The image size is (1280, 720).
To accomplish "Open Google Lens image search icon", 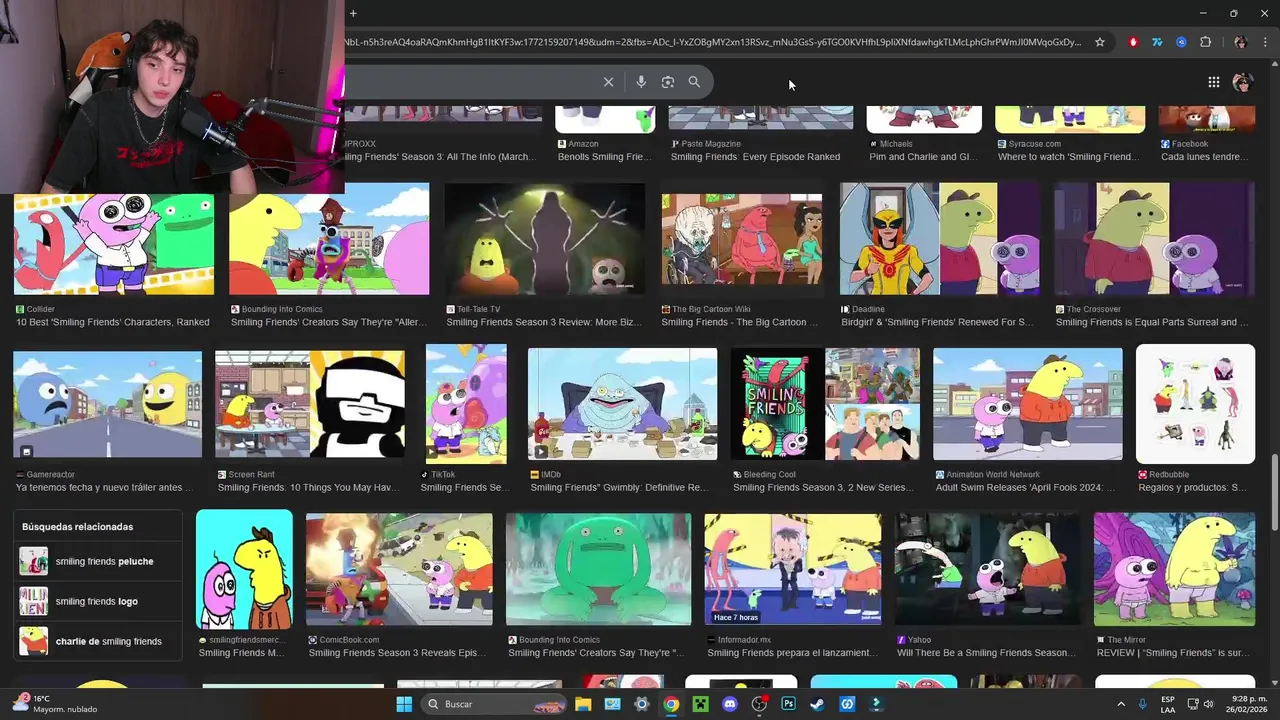I will (668, 82).
